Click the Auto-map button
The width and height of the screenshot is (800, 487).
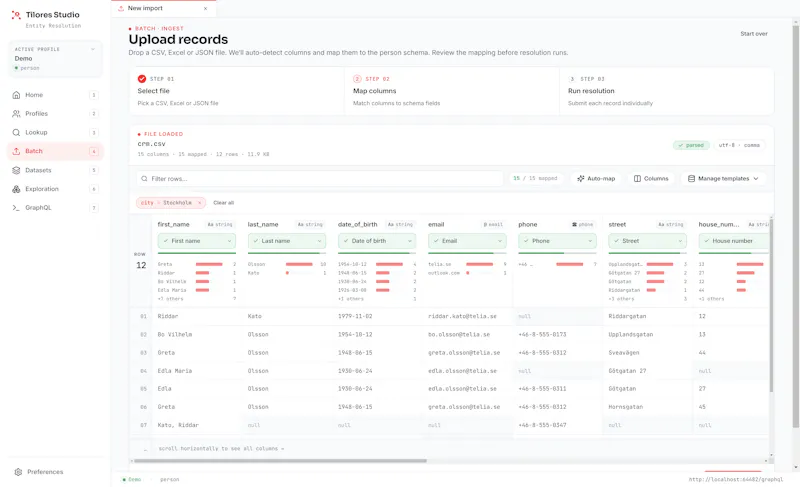596,178
